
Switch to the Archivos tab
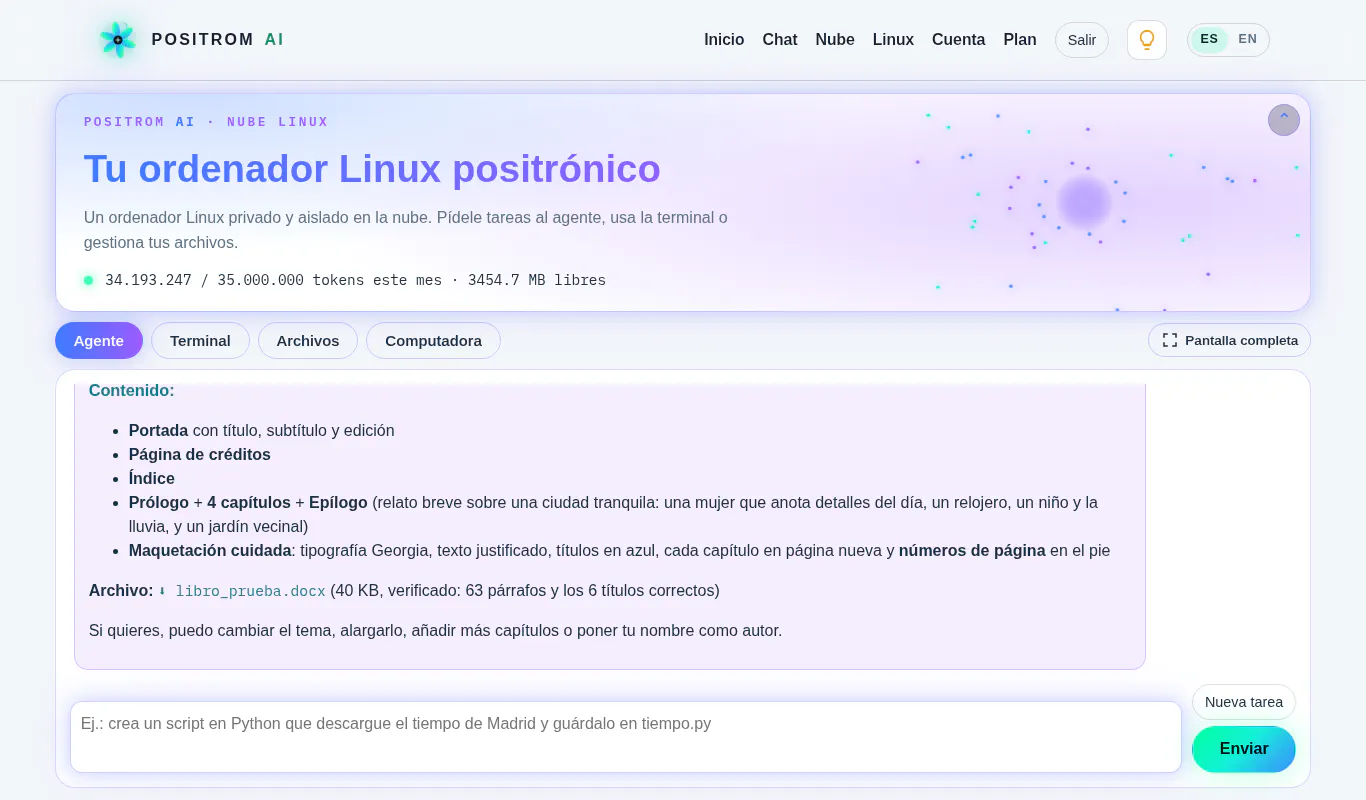pos(308,341)
